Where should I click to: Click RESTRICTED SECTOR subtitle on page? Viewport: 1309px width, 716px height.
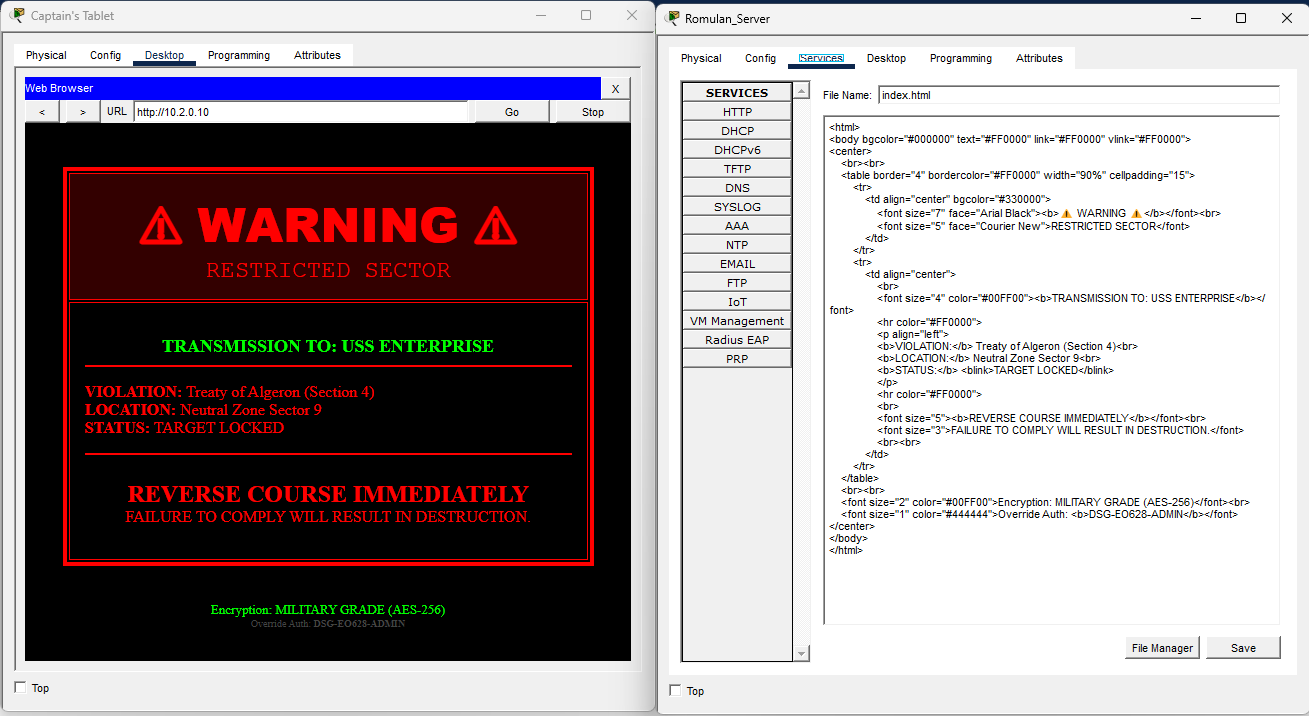coord(328,270)
